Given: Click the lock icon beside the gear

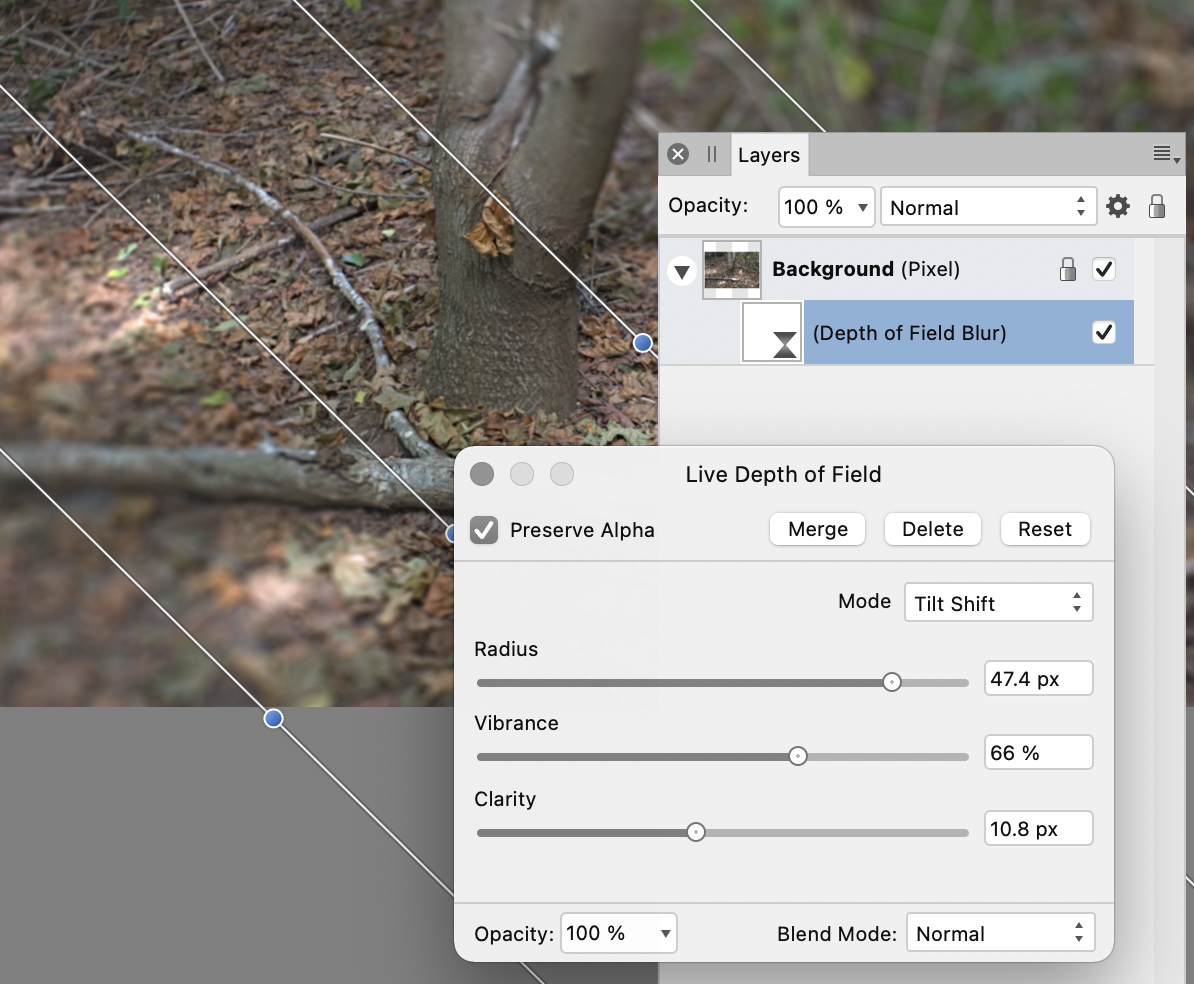Looking at the screenshot, I should pyautogui.click(x=1157, y=206).
